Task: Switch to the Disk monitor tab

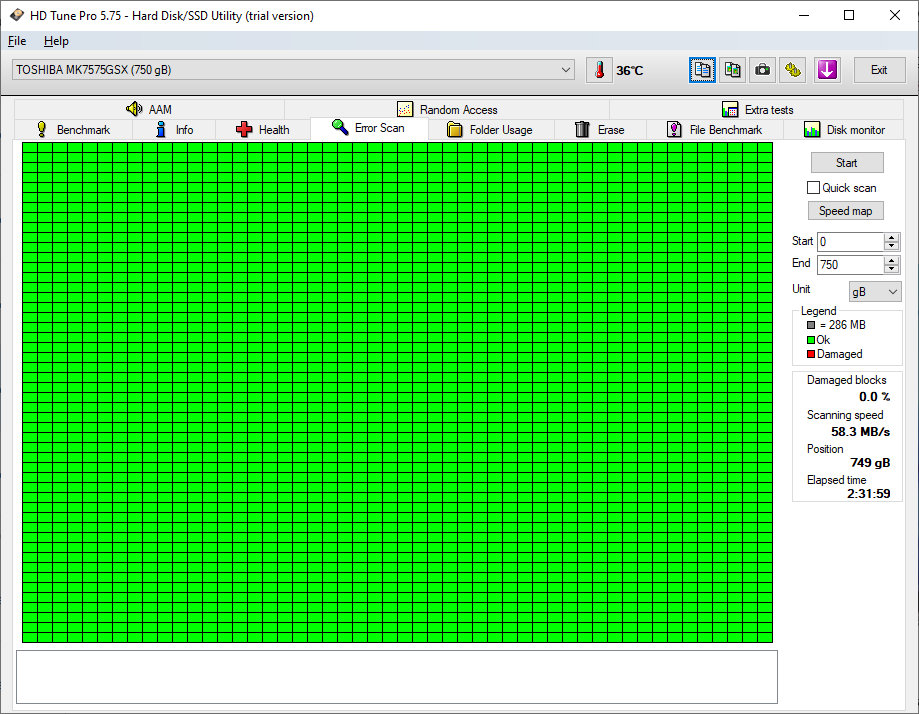Action: point(844,130)
